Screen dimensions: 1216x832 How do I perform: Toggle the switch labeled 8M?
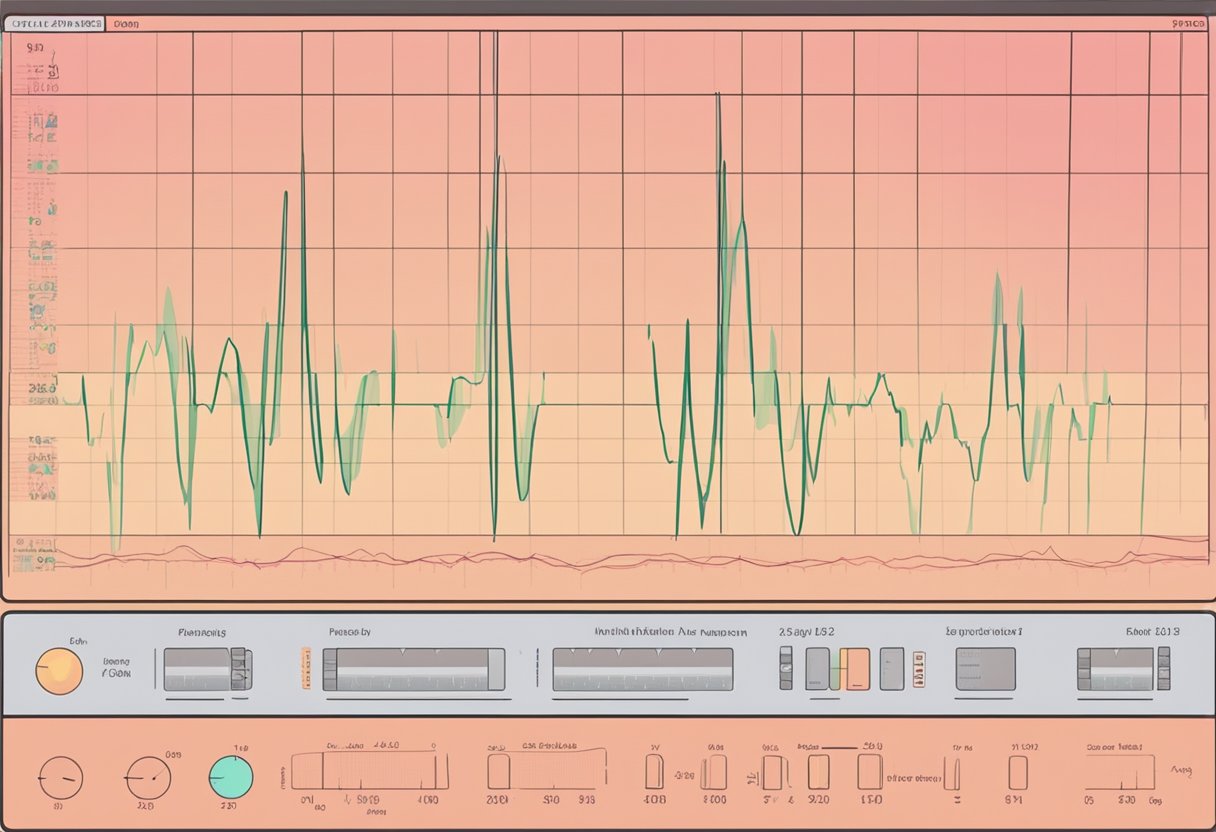point(1017,772)
